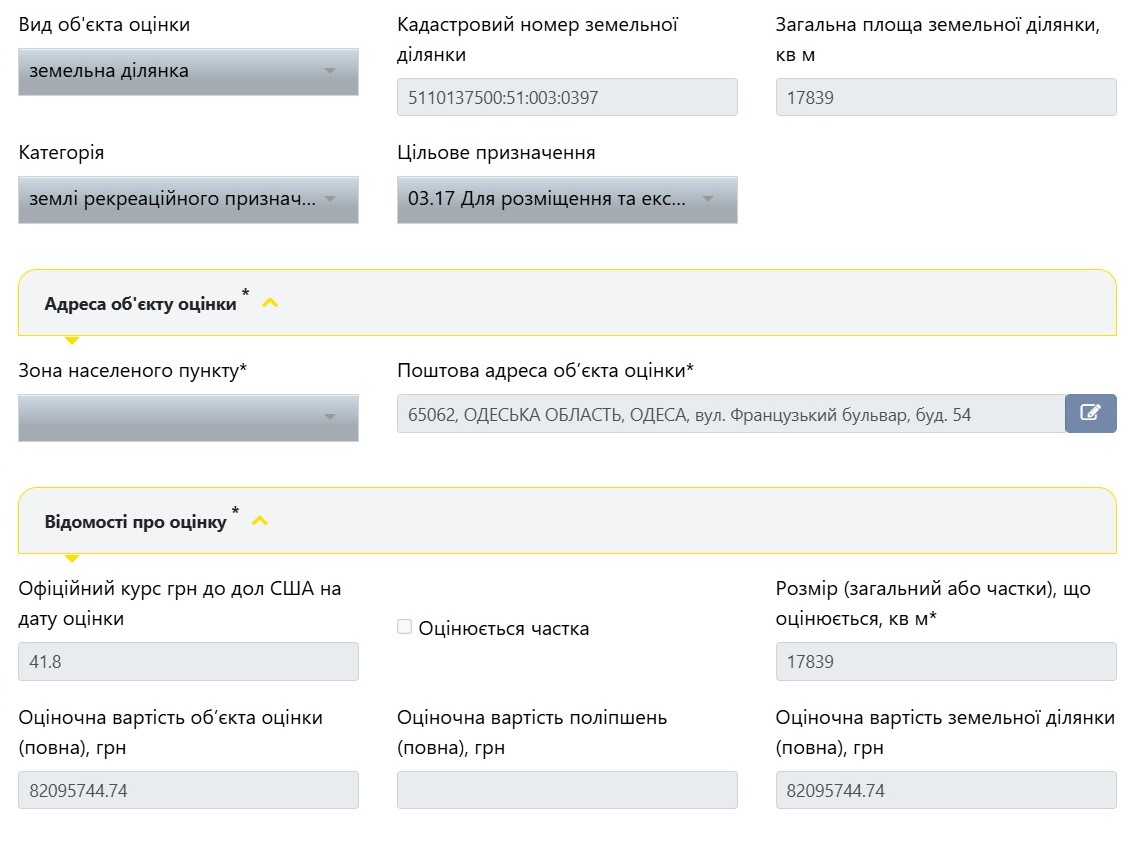Click the cadastral number input field
This screenshot has width=1134, height=841.
point(567,98)
